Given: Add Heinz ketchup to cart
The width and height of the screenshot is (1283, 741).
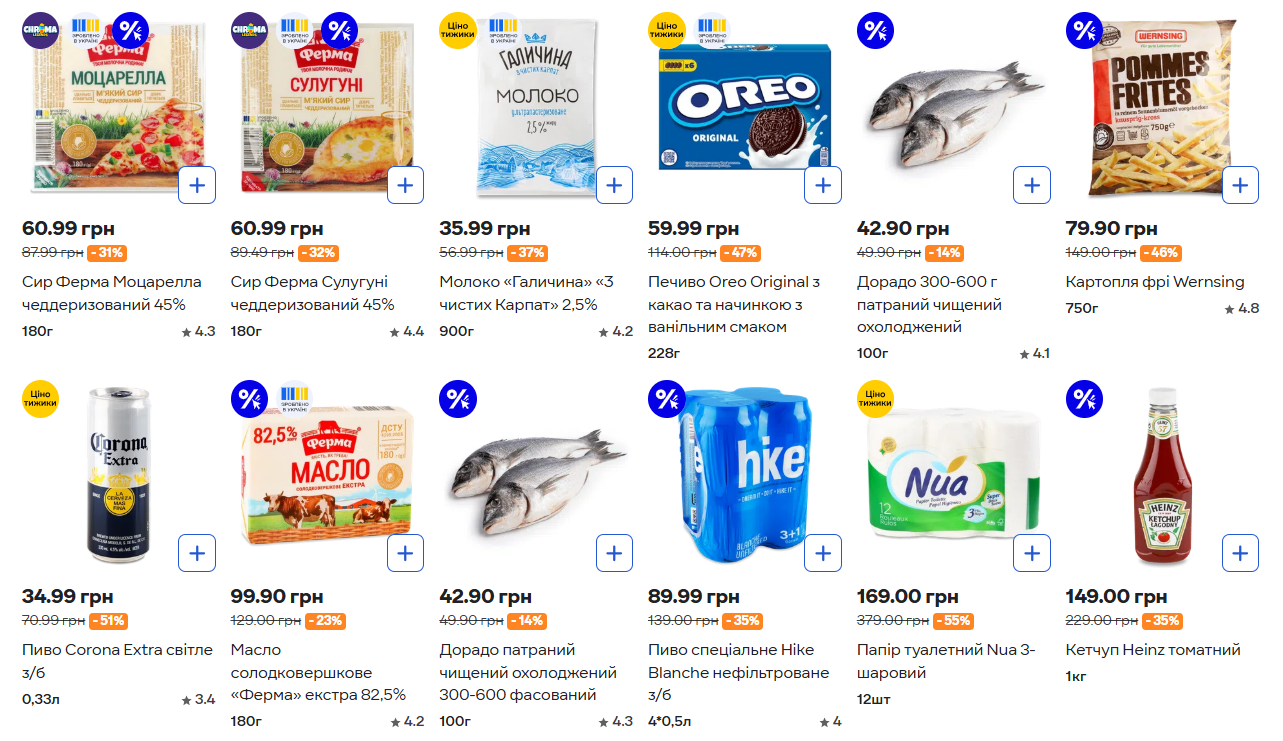Looking at the screenshot, I should 1240,553.
